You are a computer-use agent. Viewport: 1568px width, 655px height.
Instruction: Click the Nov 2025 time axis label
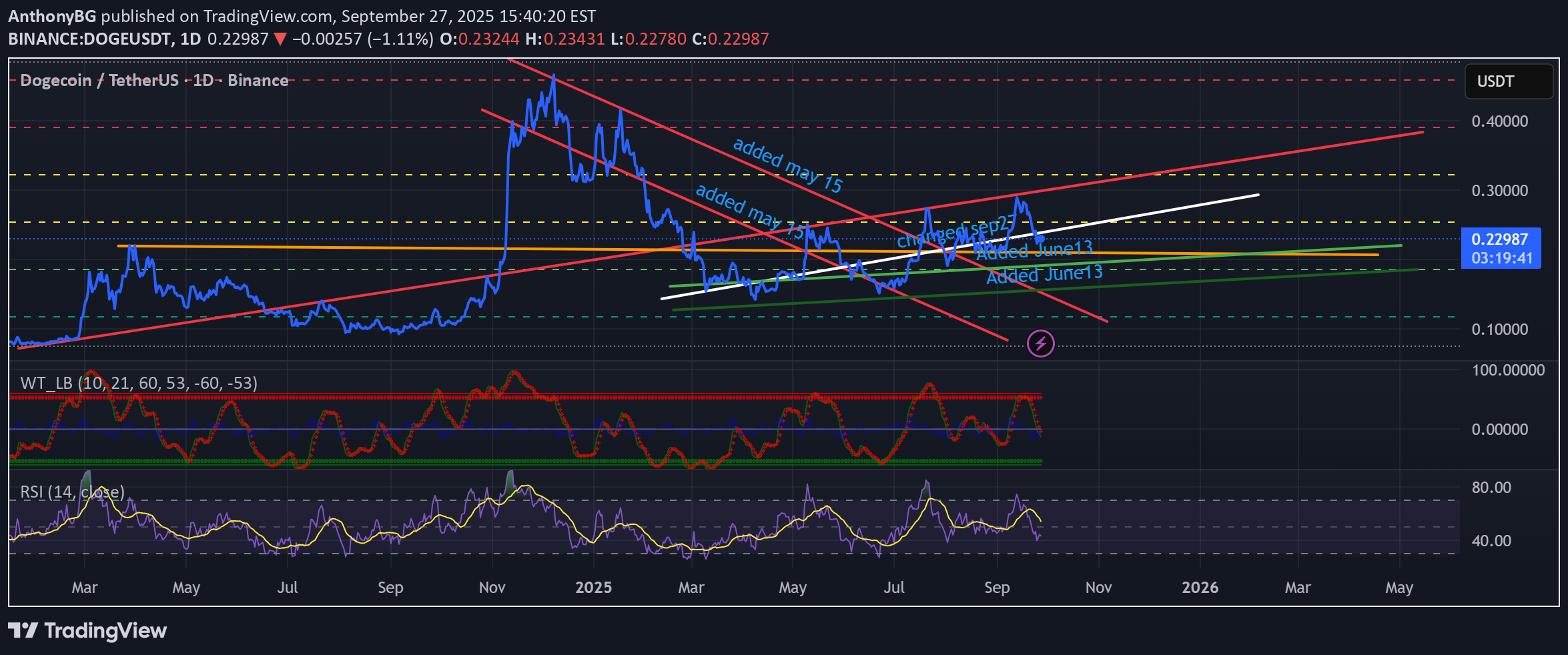click(x=1098, y=588)
